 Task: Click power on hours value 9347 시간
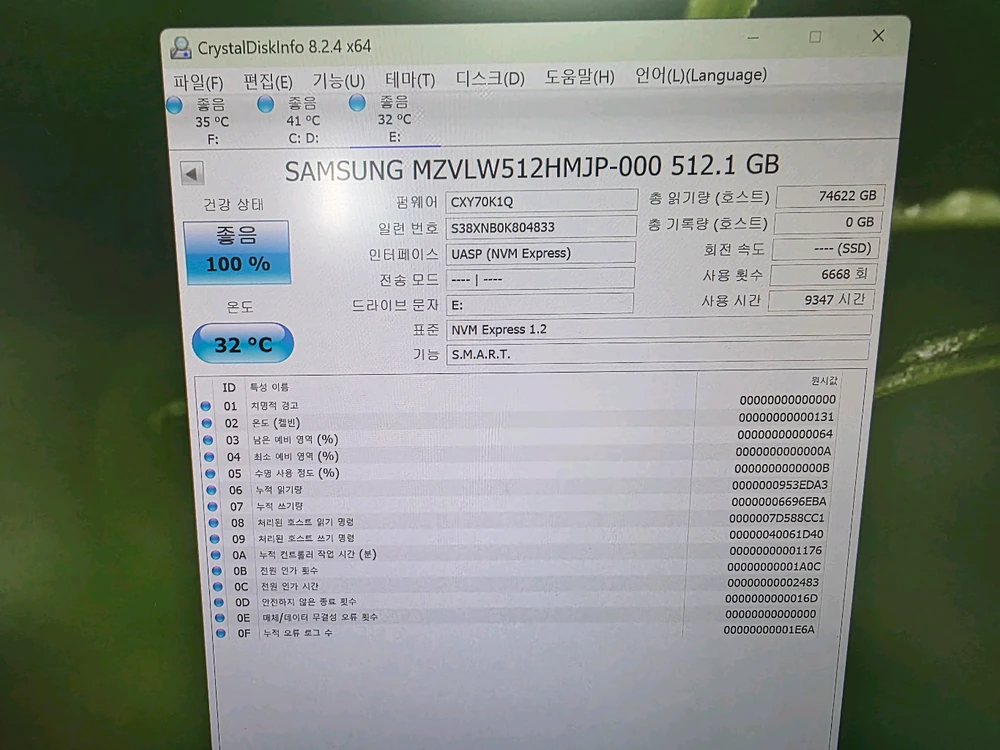[821, 300]
